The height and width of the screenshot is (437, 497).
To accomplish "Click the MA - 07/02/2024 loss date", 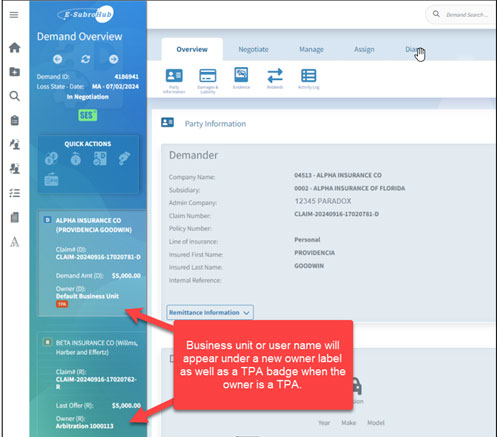I will pyautogui.click(x=115, y=87).
